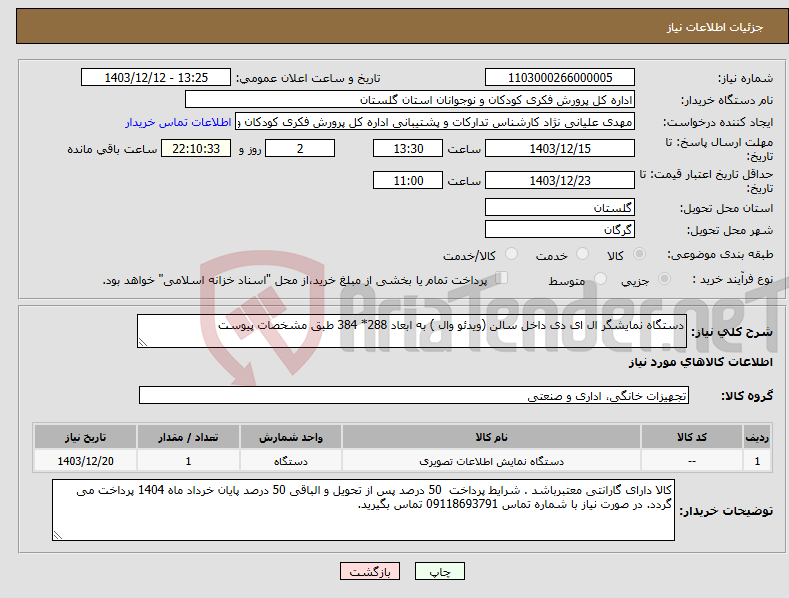Click the request creator field مهدی علیانی نژاد
The width and height of the screenshot is (789, 598).
click(435, 122)
